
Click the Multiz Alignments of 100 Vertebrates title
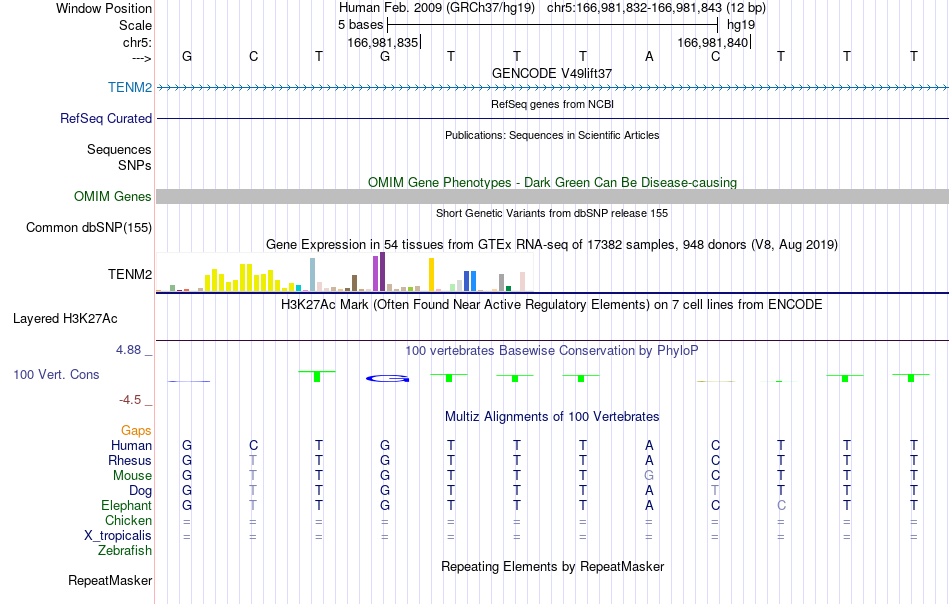pos(552,416)
